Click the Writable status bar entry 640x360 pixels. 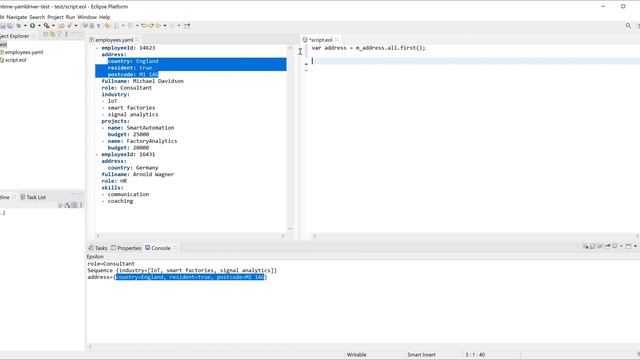coord(356,355)
